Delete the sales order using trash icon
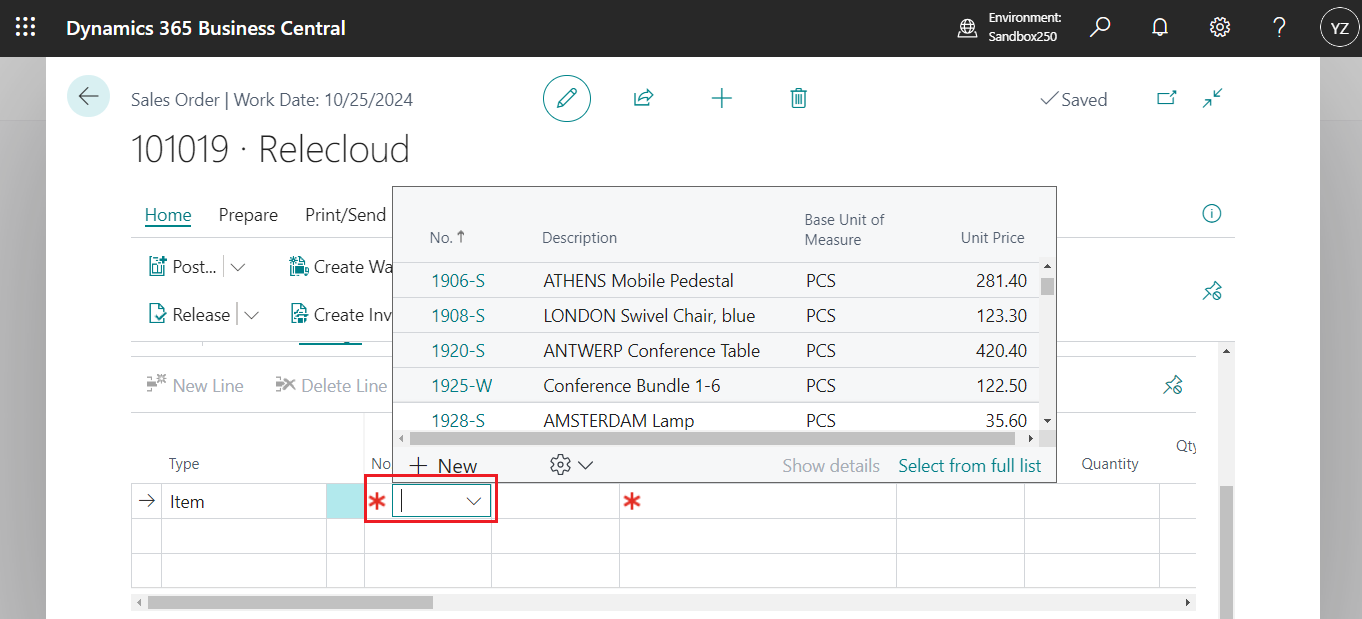The height and width of the screenshot is (619, 1362). [798, 97]
